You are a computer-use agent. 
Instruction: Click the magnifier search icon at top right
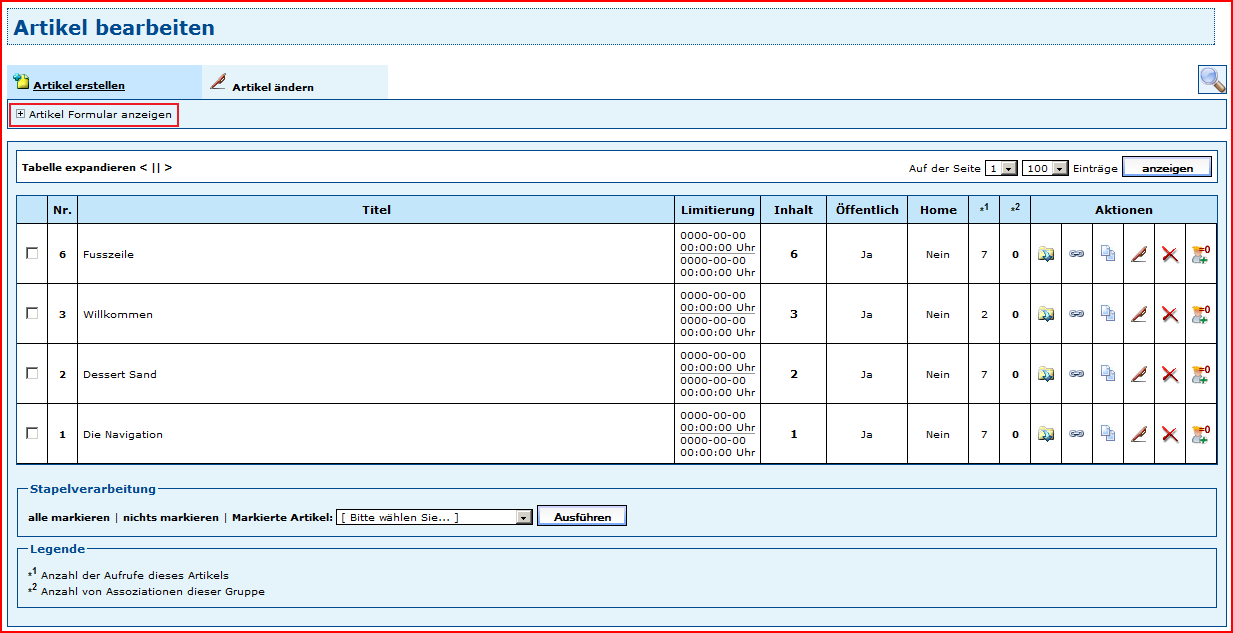[x=1212, y=80]
